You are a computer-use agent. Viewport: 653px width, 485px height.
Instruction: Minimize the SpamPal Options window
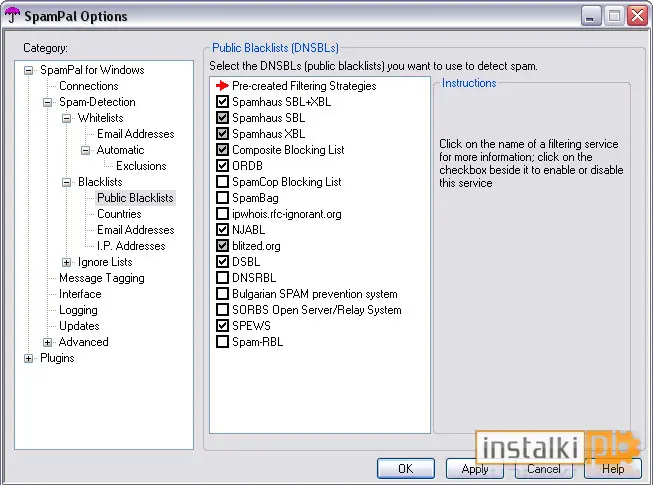[x=590, y=16]
